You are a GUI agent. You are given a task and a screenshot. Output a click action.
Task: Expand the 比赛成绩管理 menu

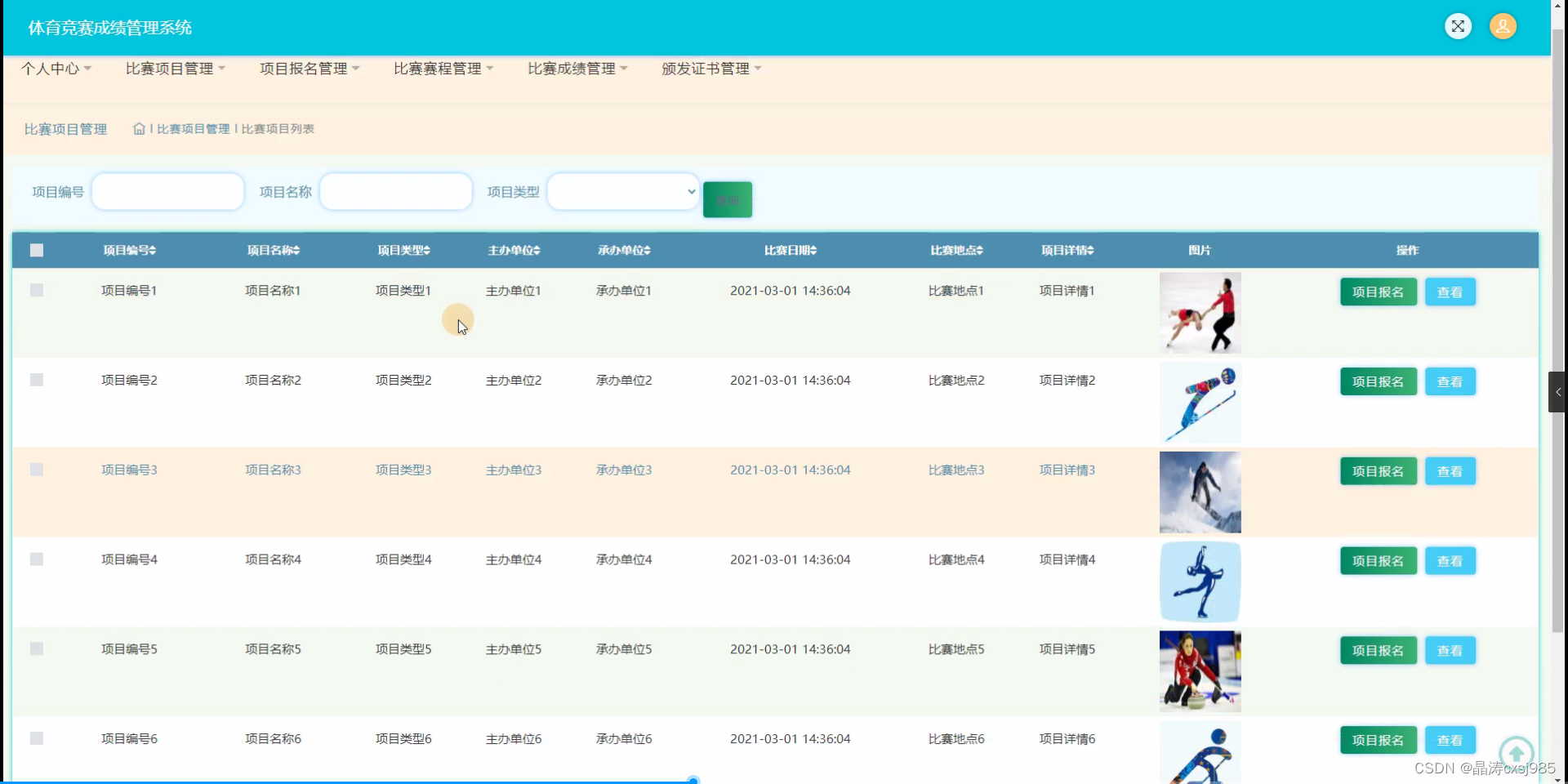pyautogui.click(x=577, y=69)
